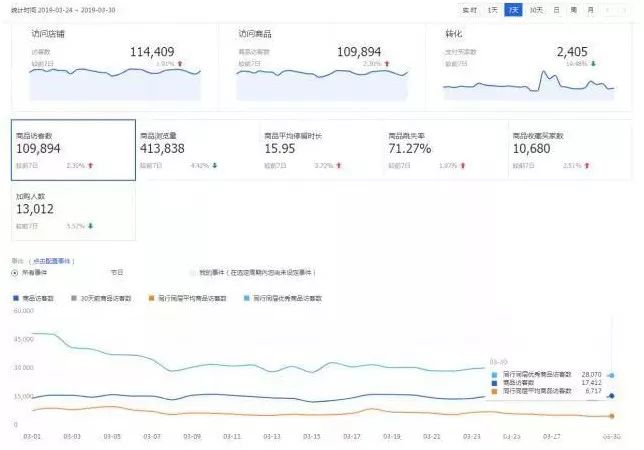644x450 pixels.
Task: Select the 1天 time range
Action: 492,10
